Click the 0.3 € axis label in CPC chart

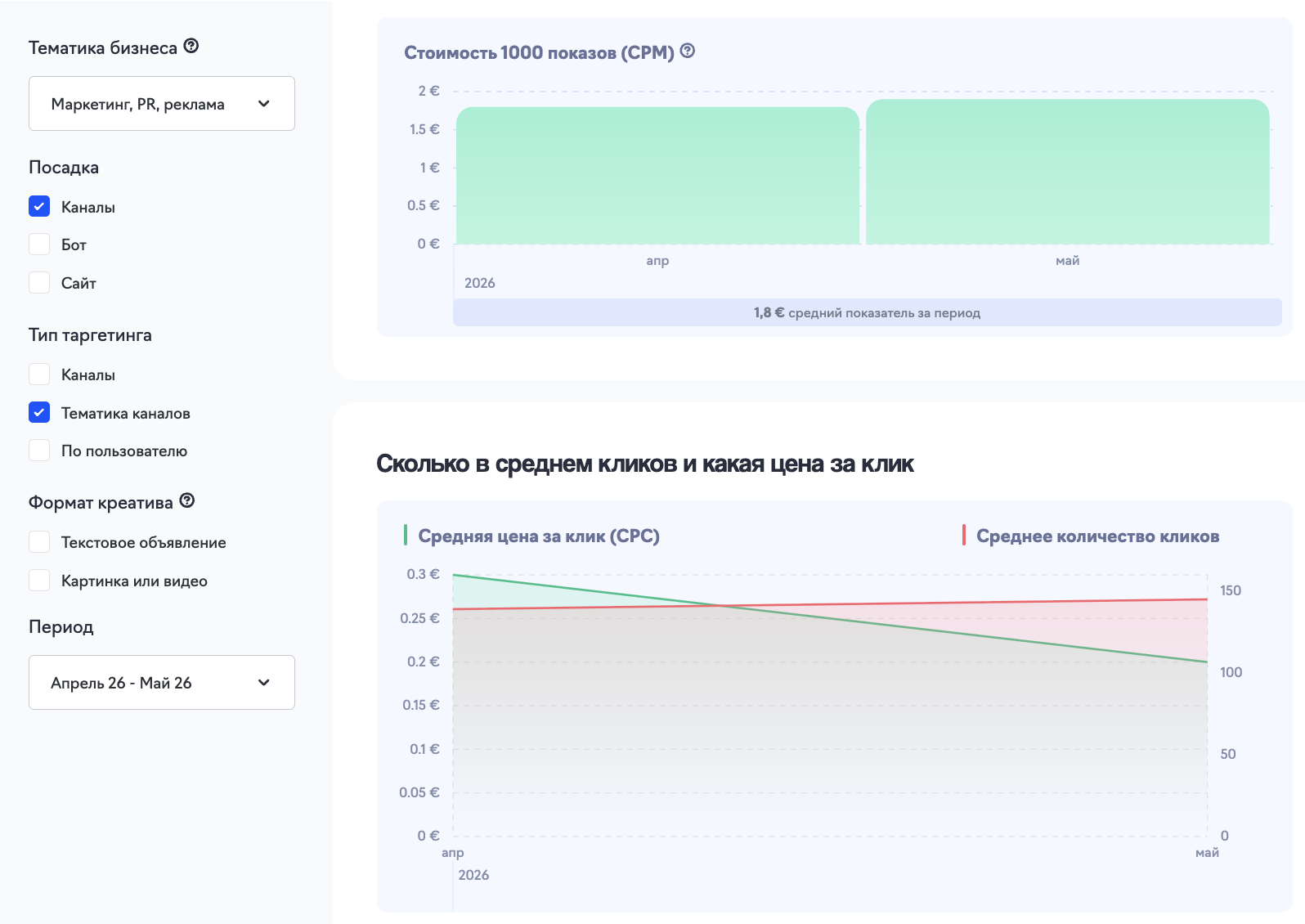(x=423, y=574)
